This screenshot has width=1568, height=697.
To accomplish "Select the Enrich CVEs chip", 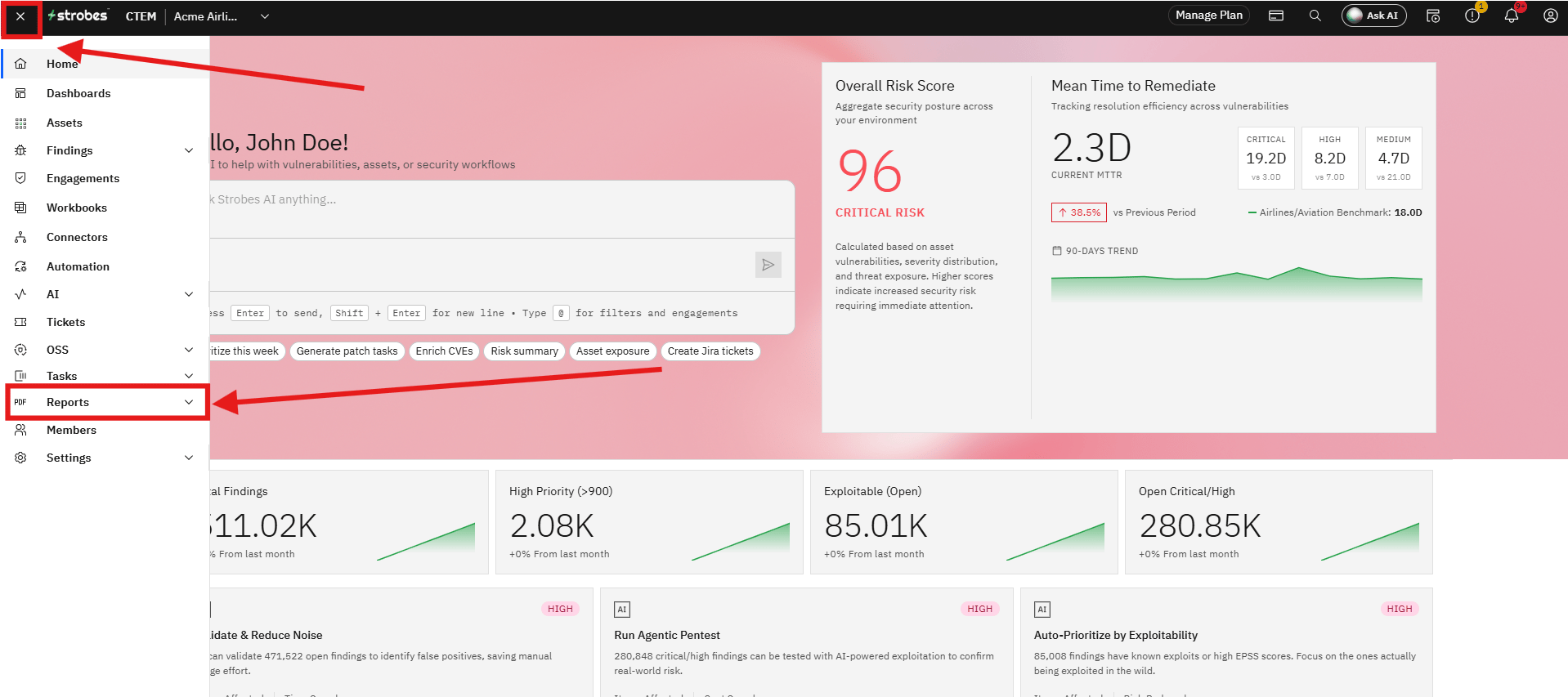I will (444, 351).
